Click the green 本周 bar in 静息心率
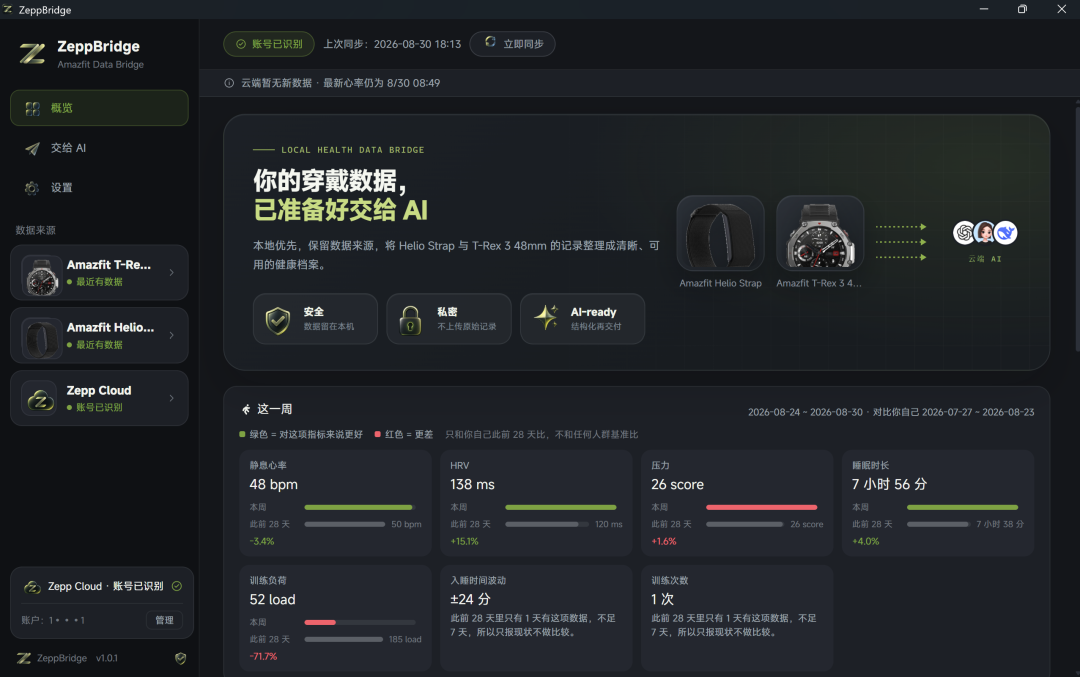The width and height of the screenshot is (1080, 677). [x=359, y=508]
